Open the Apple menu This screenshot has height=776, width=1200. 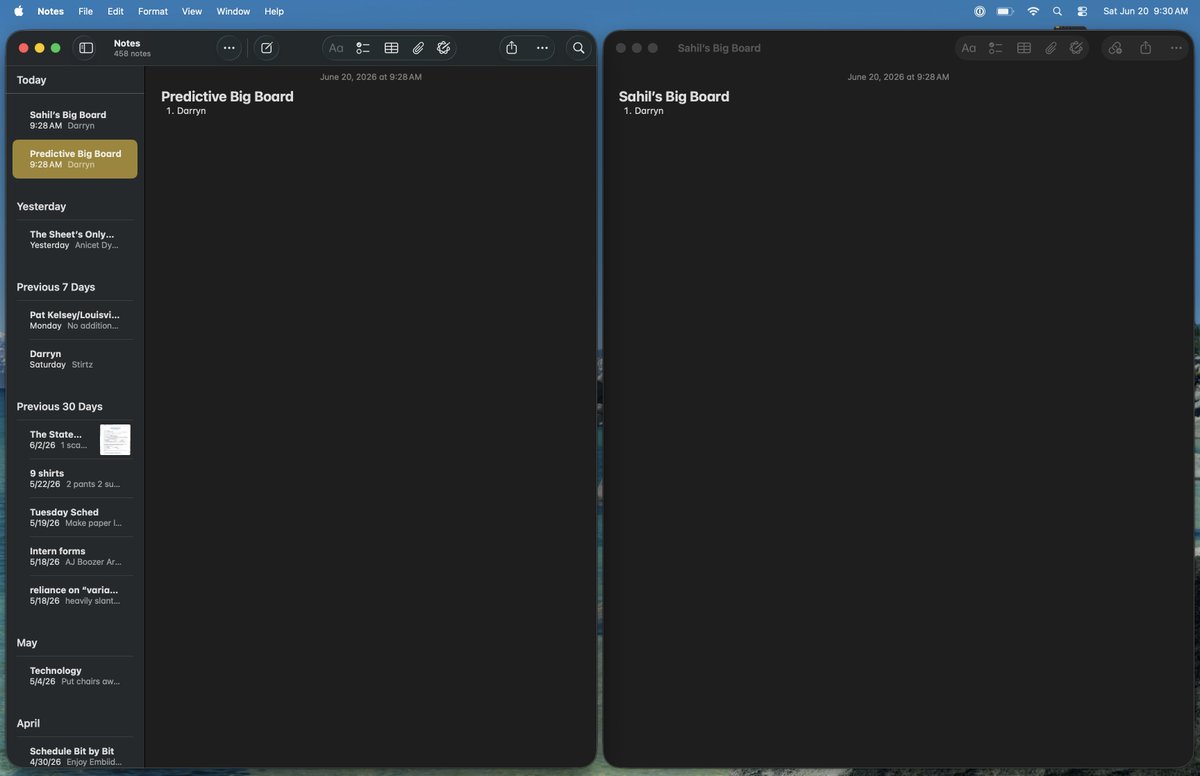18,11
